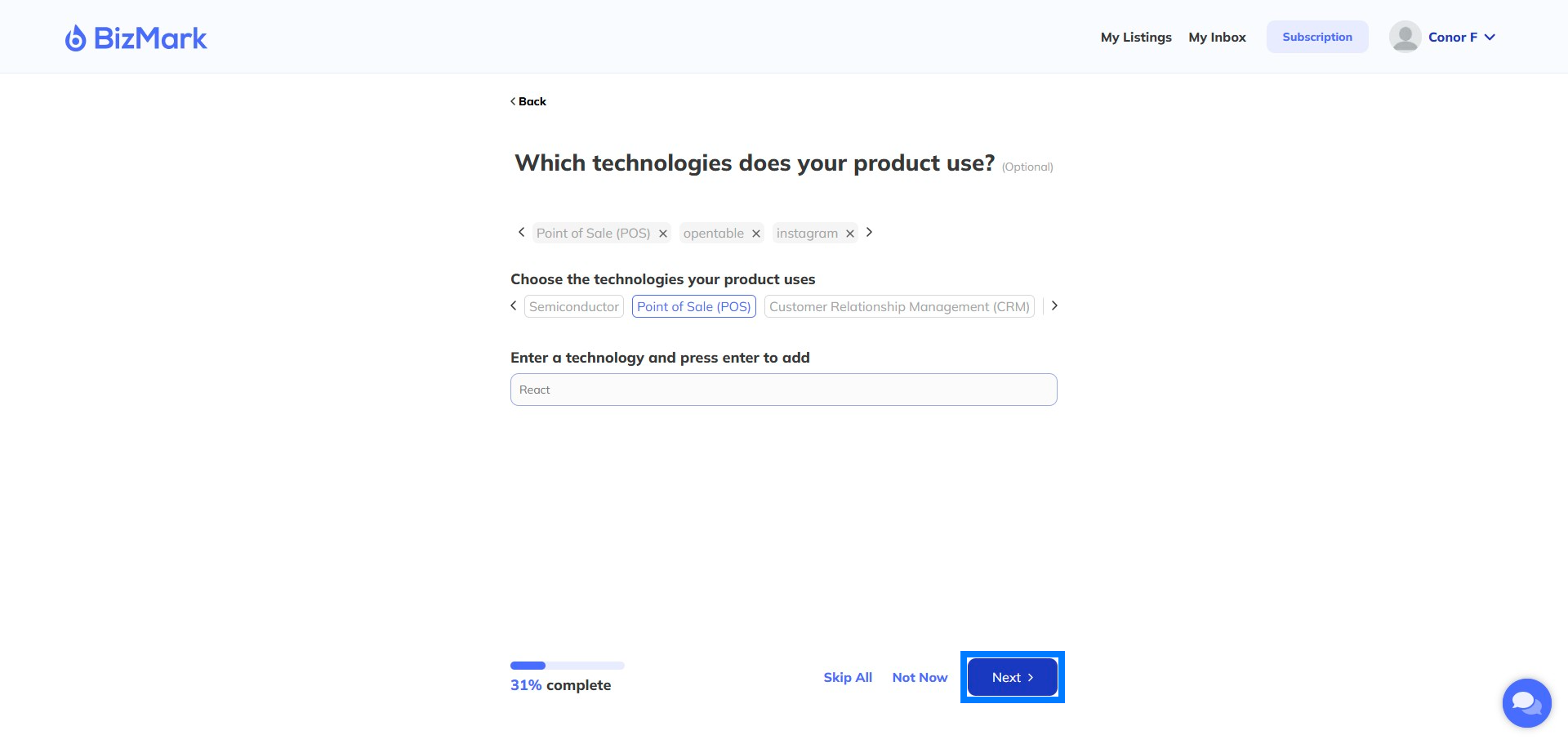The width and height of the screenshot is (1568, 744).
Task: Show previous technology suggestions
Action: [514, 305]
